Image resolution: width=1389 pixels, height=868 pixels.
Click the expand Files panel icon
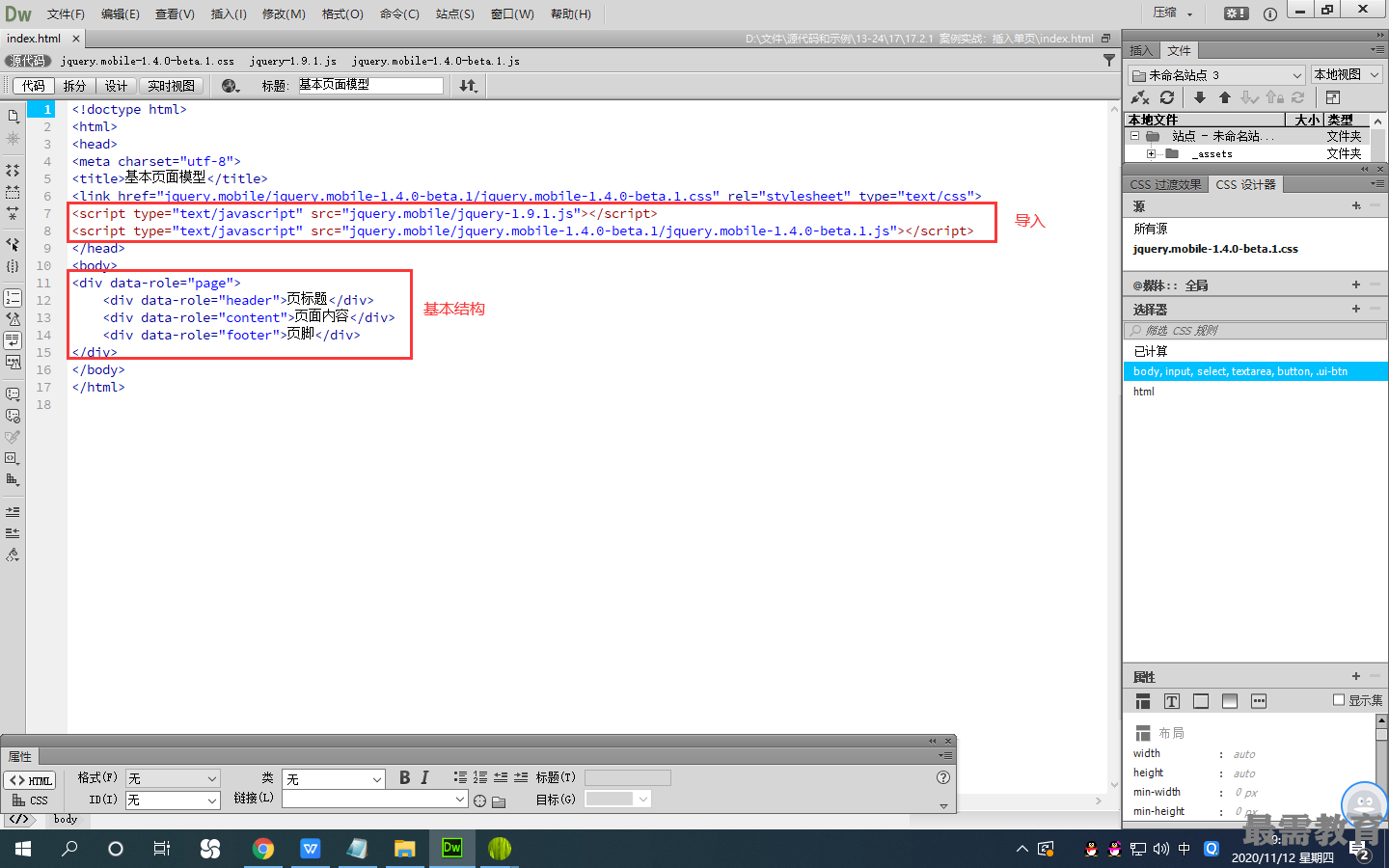click(x=1333, y=97)
